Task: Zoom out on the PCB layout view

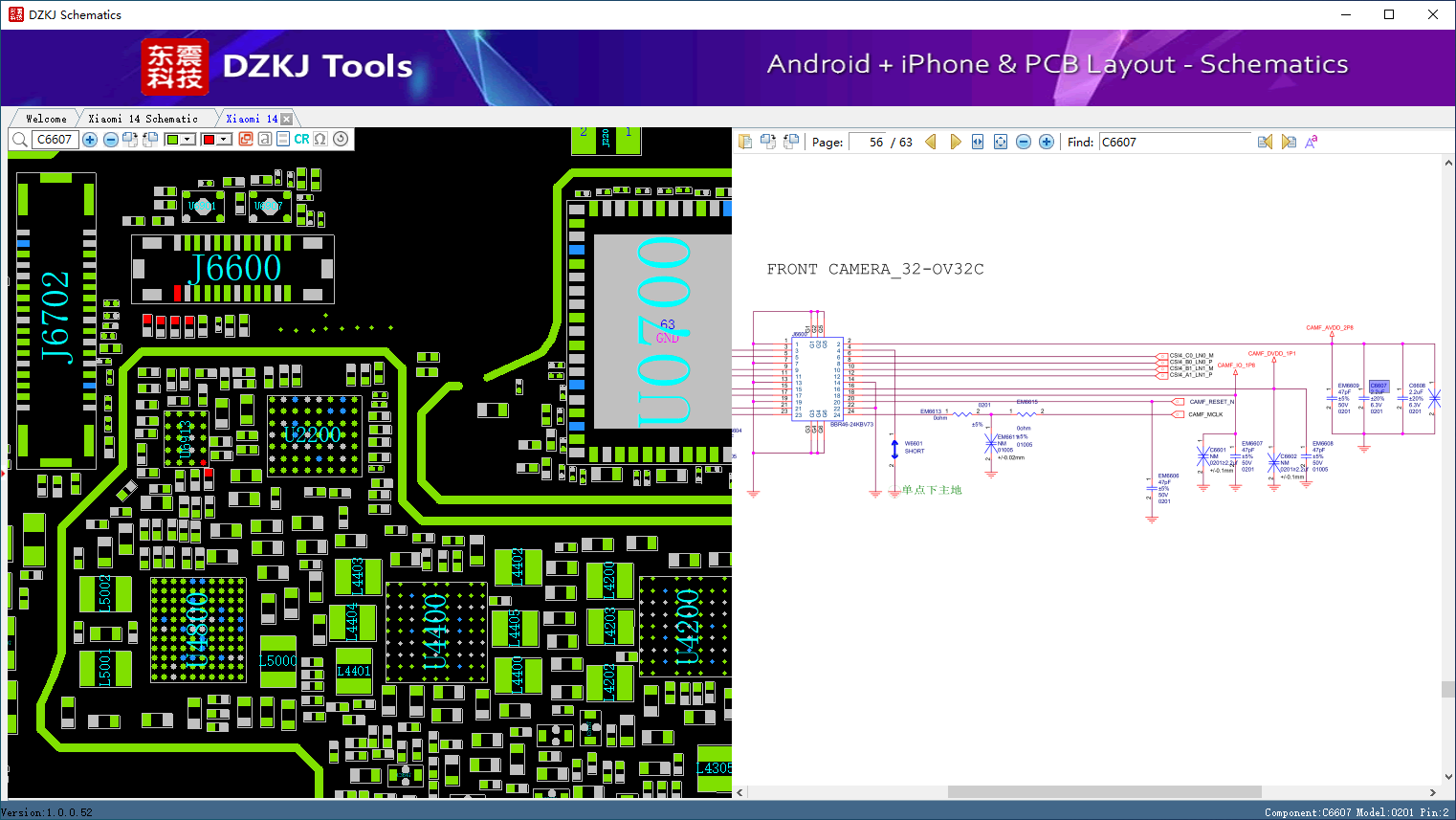Action: [111, 140]
